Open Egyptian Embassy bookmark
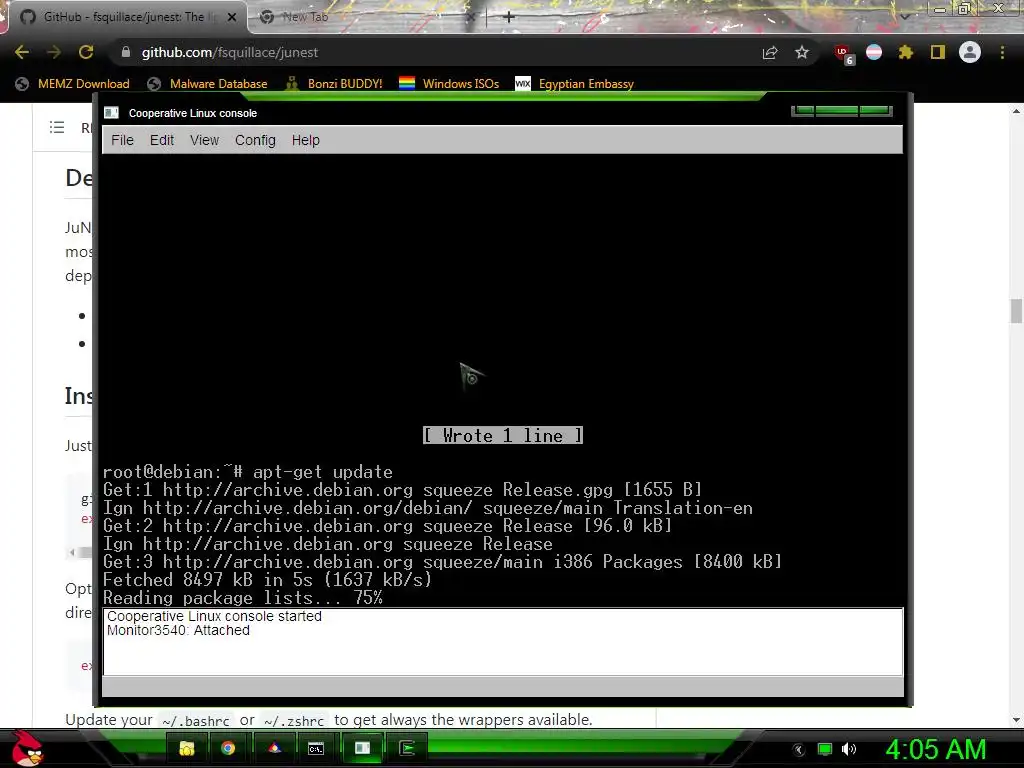The image size is (1024, 768). click(575, 84)
